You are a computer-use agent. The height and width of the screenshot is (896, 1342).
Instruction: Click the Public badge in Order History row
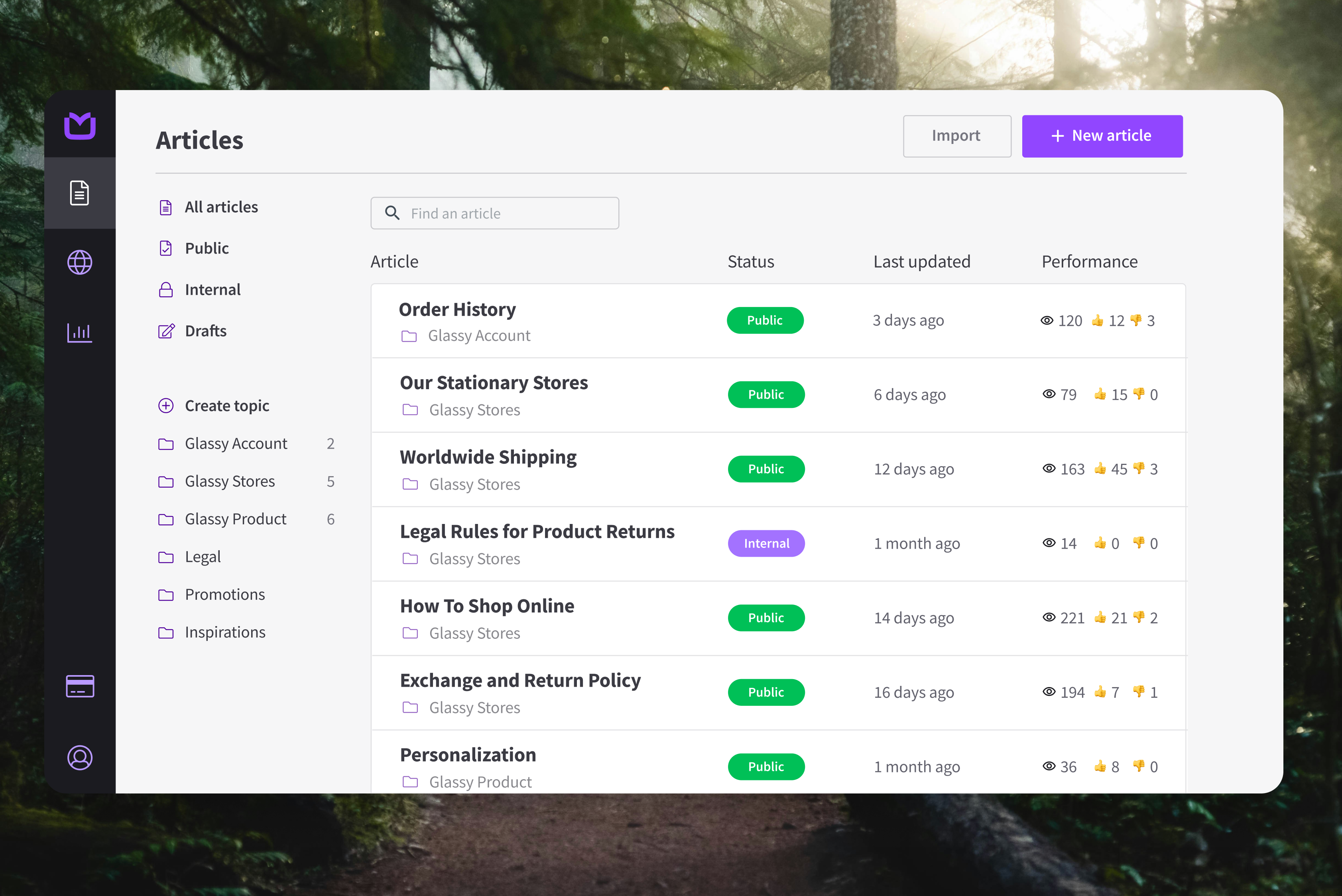[x=765, y=321]
